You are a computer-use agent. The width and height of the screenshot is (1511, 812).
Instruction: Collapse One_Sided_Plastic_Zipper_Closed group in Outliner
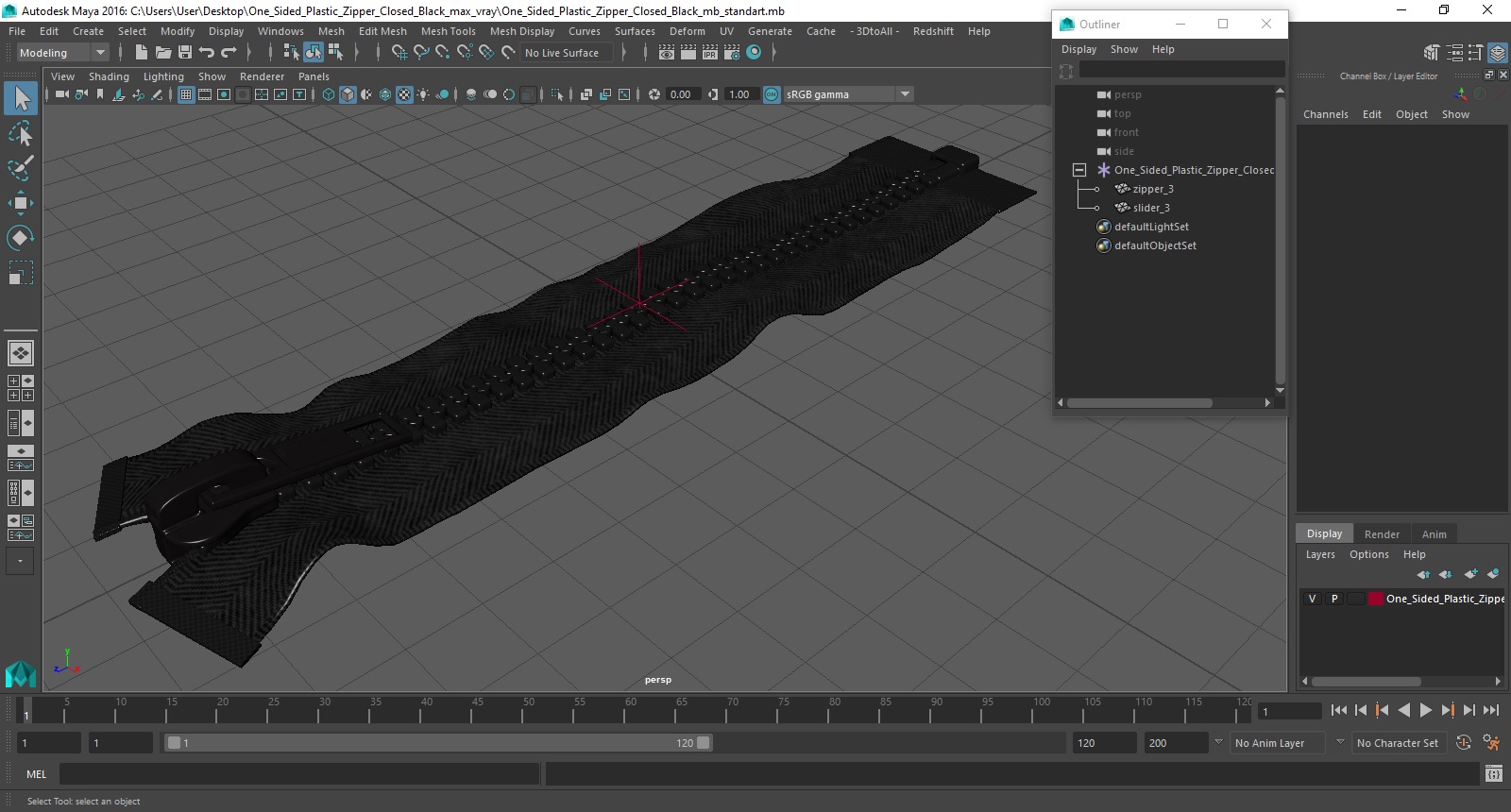point(1079,170)
